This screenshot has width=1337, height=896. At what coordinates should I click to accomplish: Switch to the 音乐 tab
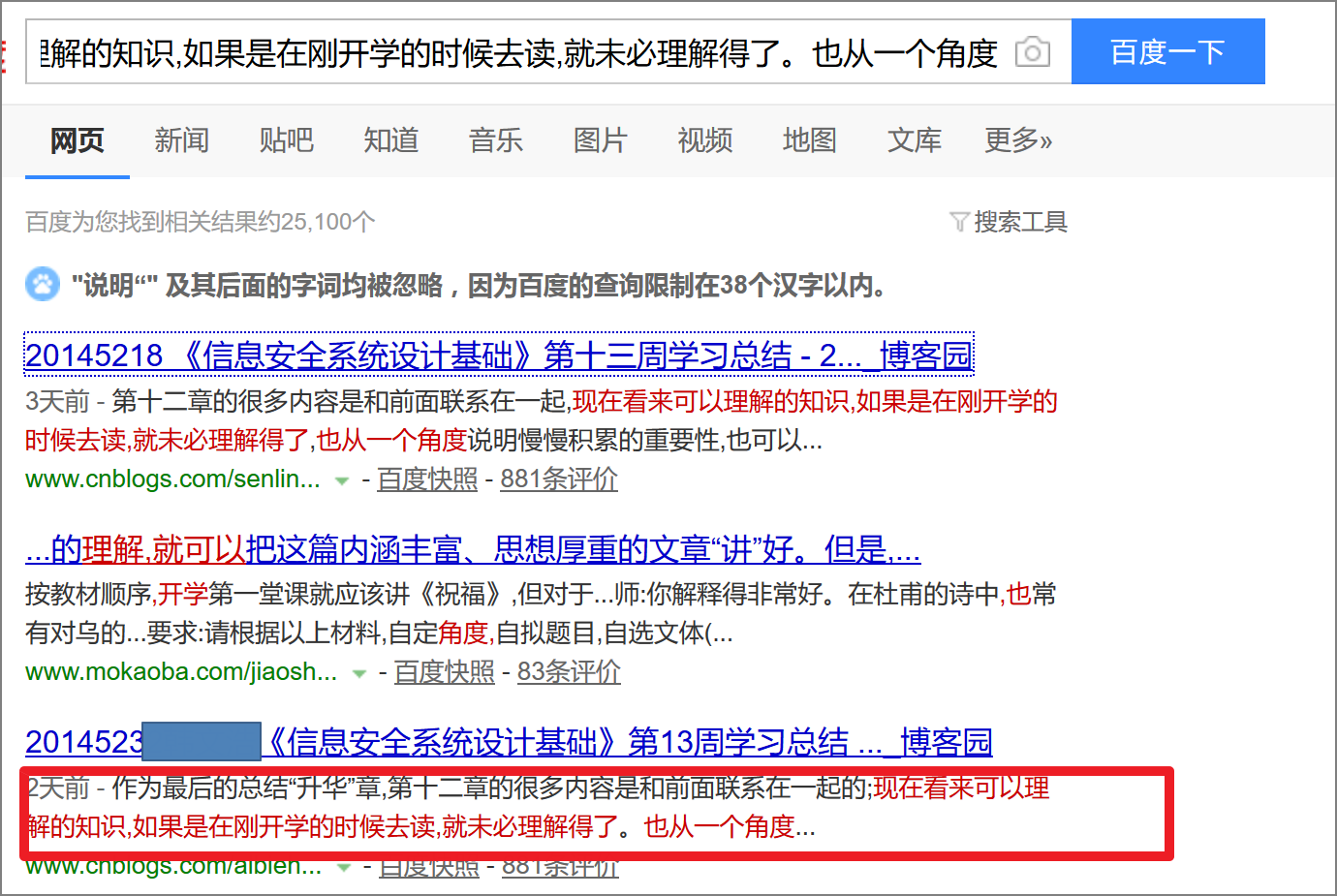(x=496, y=140)
